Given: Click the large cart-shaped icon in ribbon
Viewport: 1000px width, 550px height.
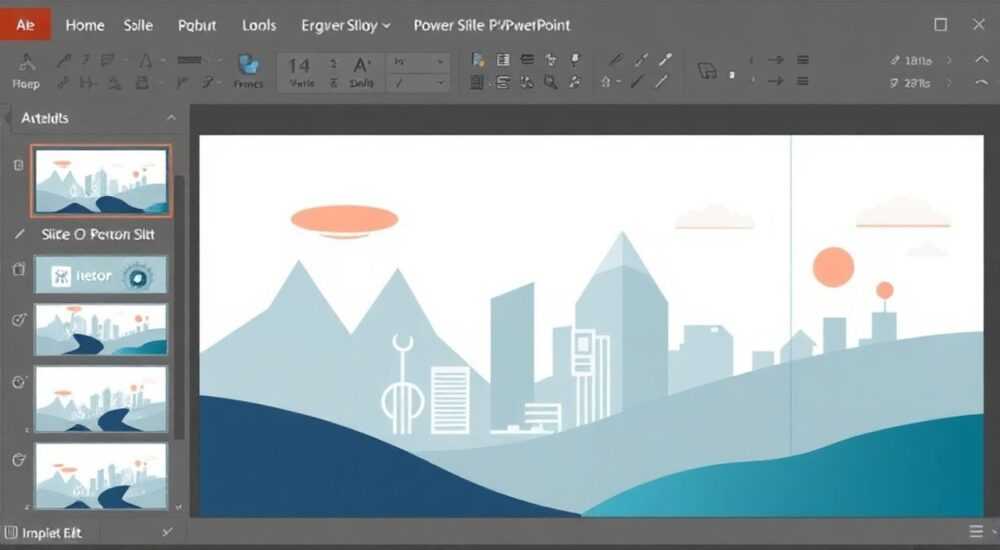Looking at the screenshot, I should pyautogui.click(x=707, y=70).
